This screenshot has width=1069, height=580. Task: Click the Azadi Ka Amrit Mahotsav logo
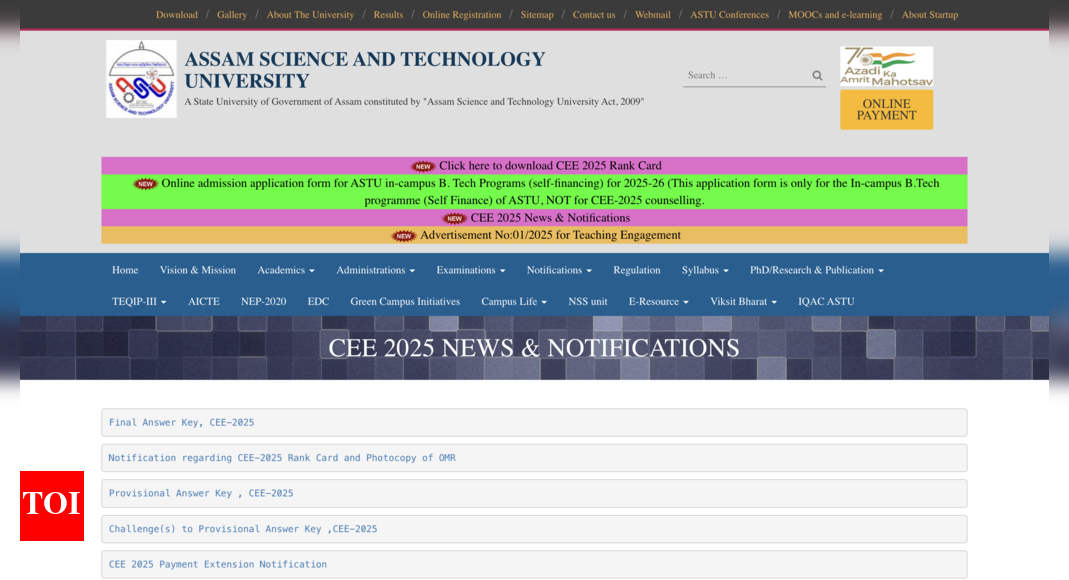tap(886, 66)
